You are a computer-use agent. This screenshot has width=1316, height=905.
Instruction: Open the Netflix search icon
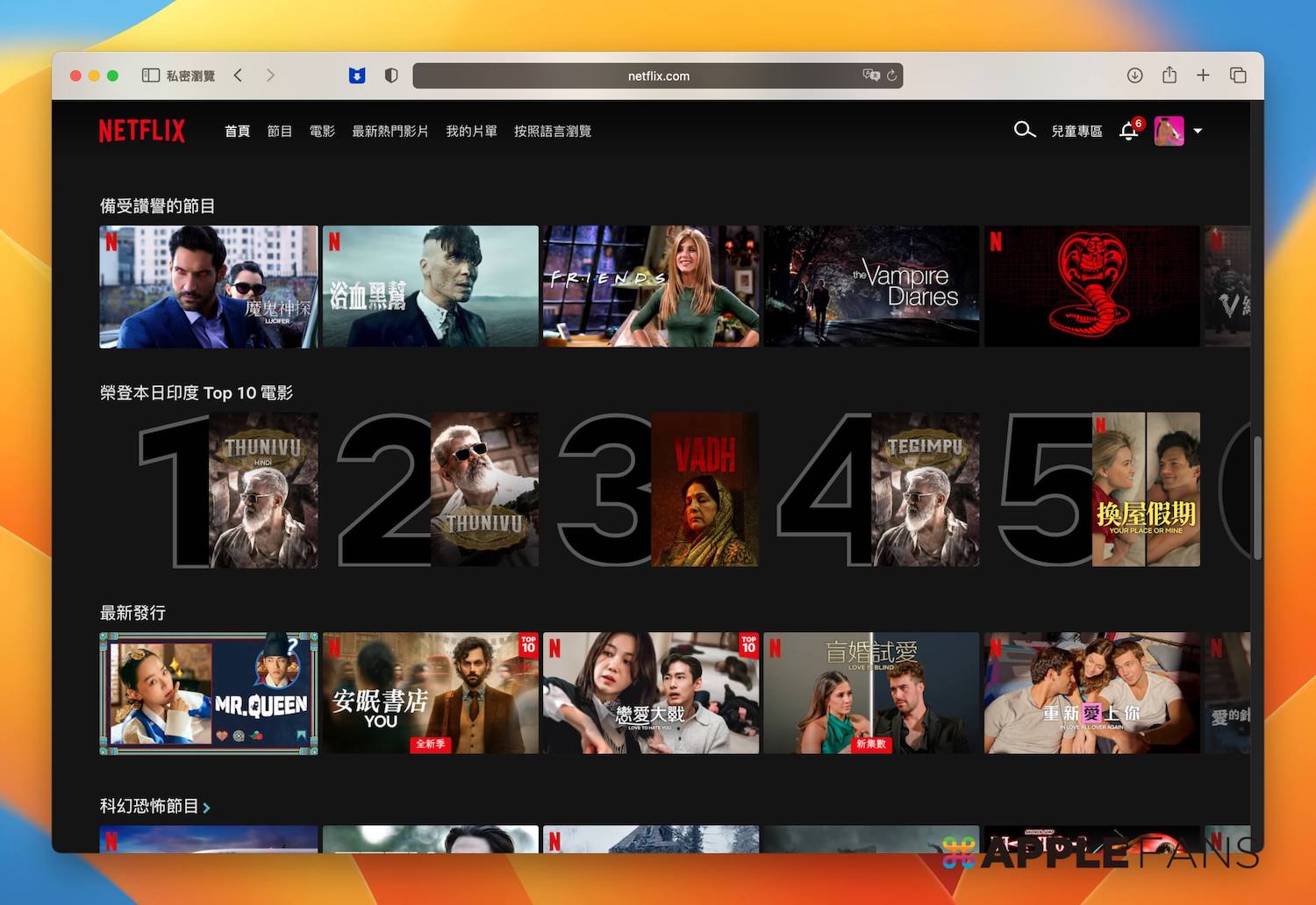tap(1024, 130)
